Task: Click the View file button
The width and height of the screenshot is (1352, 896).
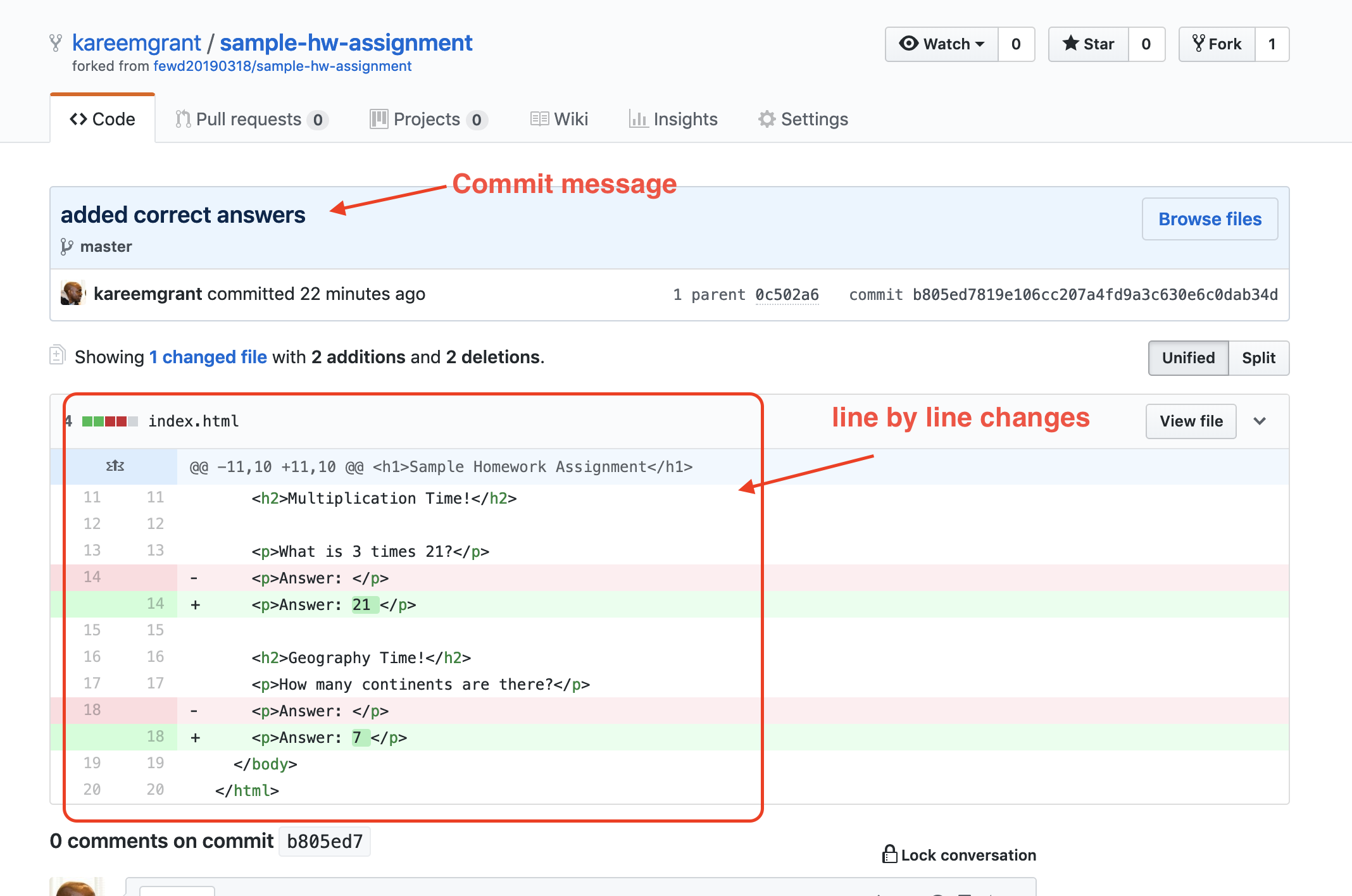Action: [x=1191, y=421]
